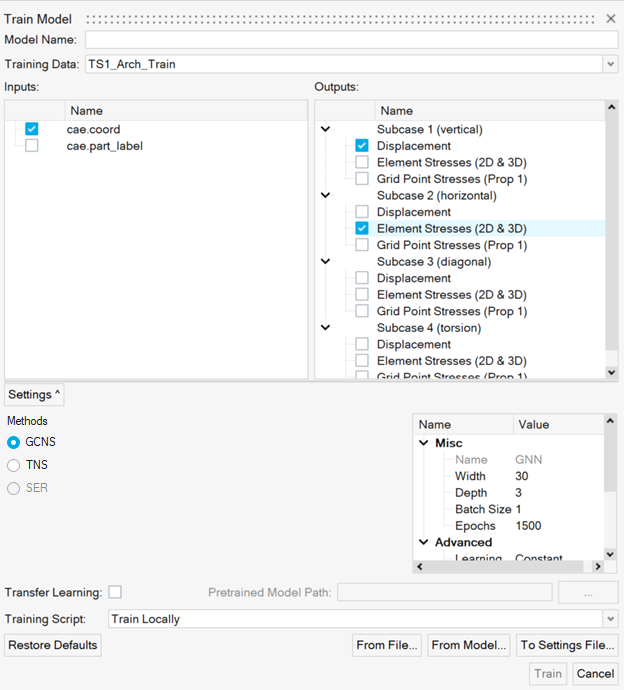
Task: Close the Train Model dialog
Action: 611,19
